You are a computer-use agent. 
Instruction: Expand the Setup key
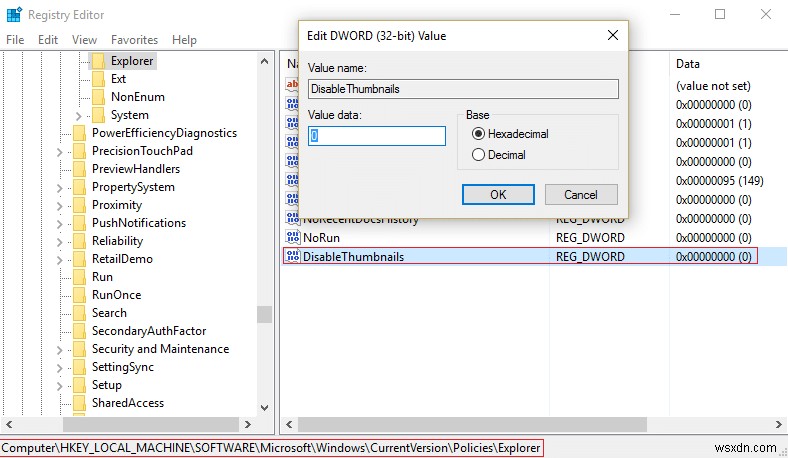click(59, 386)
